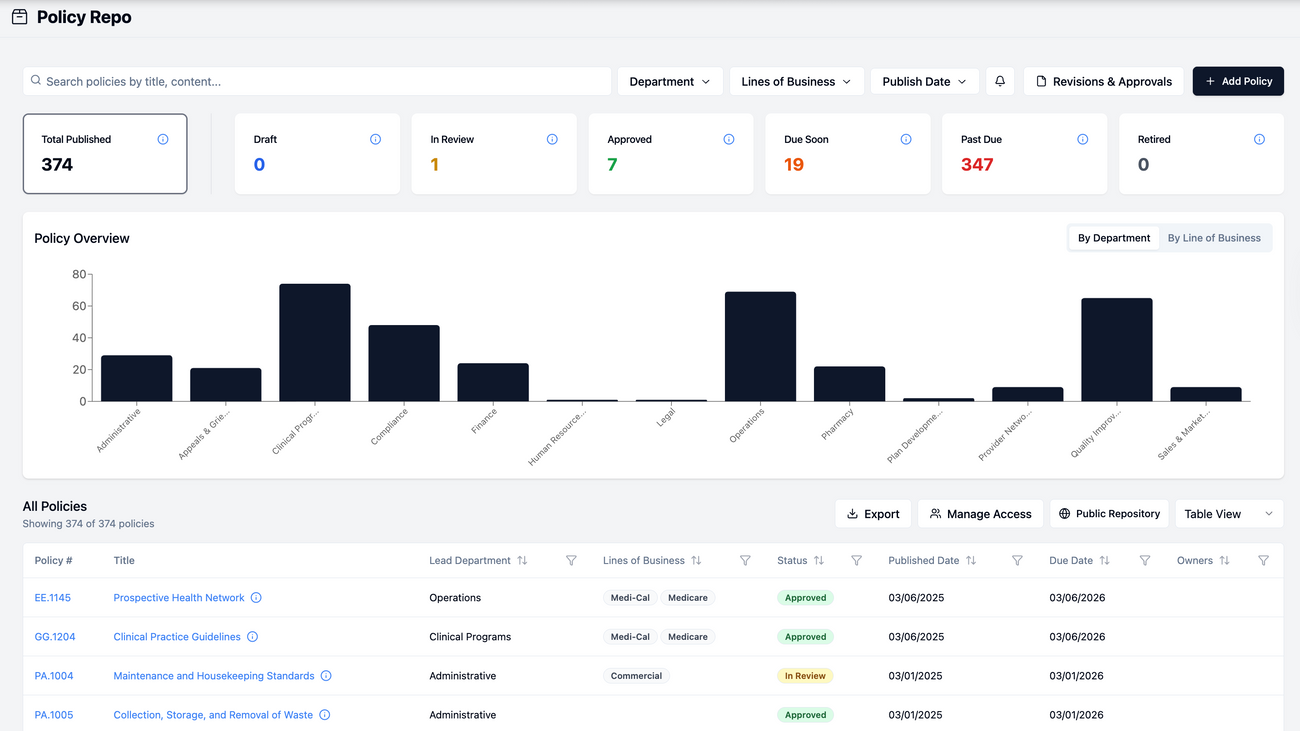This screenshot has width=1300, height=731.
Task: Click the info icon on Past Due card
Action: (1082, 139)
